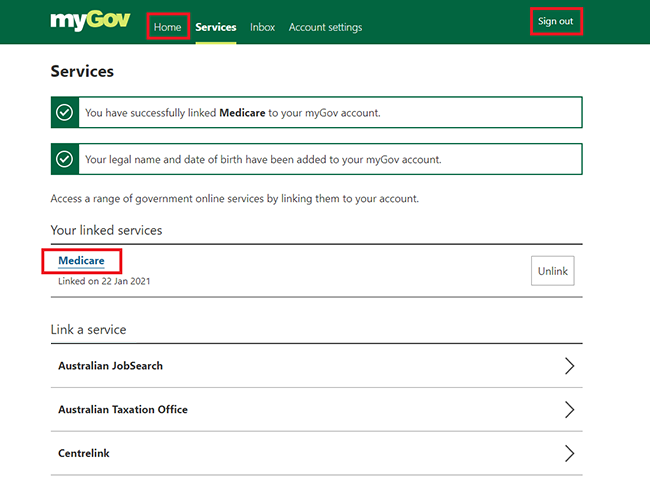Expand Centrelink using its right chevron
Viewport: 650px width, 480px height.
pos(569,454)
